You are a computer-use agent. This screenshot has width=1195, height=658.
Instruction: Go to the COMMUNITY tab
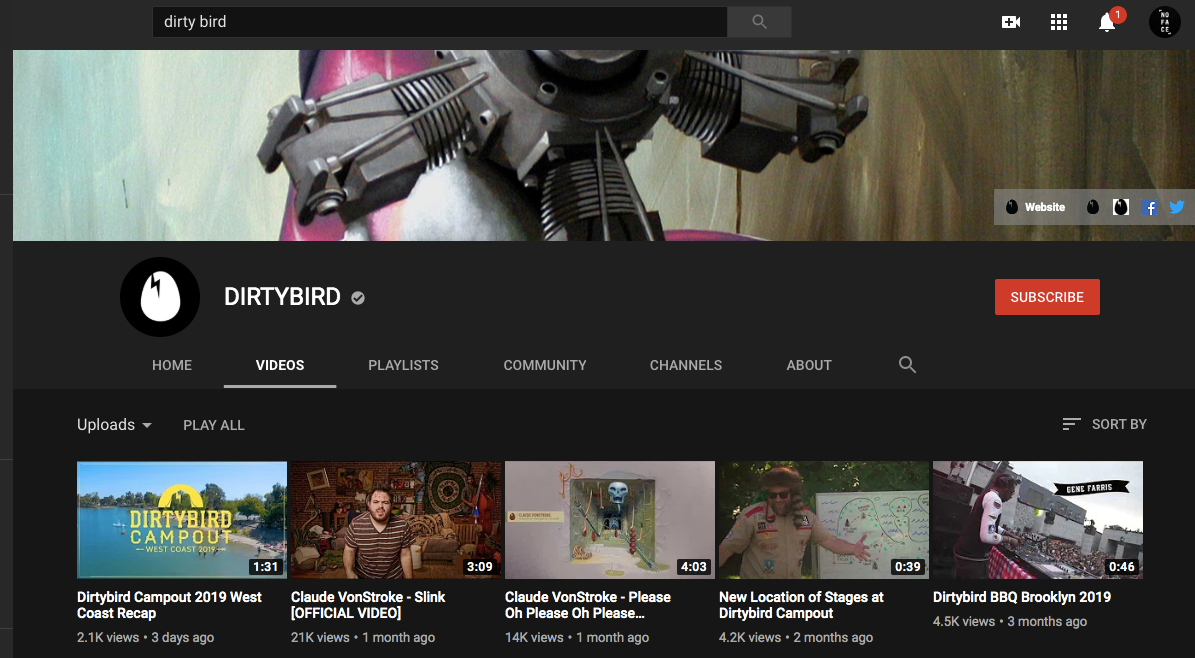coord(545,365)
